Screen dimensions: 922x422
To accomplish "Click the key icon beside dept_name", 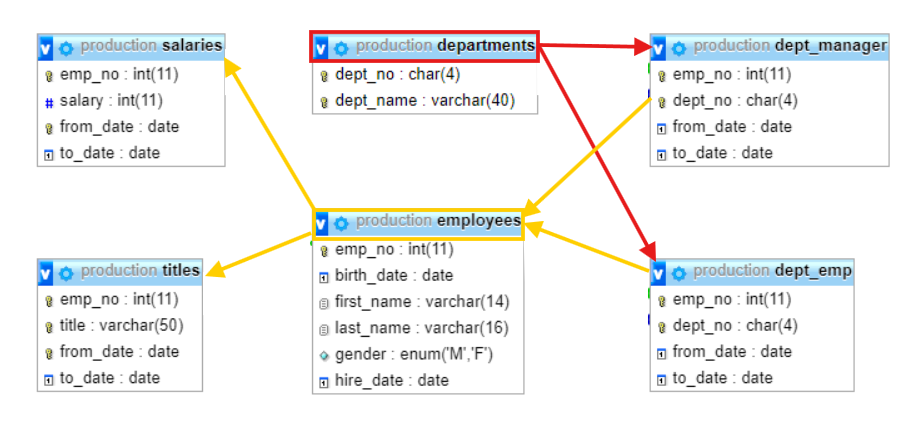I will click(x=324, y=102).
